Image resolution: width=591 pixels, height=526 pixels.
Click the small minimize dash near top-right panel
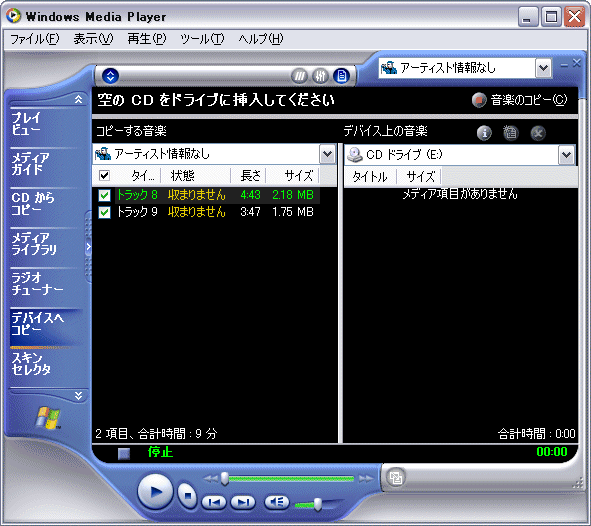pyautogui.click(x=564, y=65)
